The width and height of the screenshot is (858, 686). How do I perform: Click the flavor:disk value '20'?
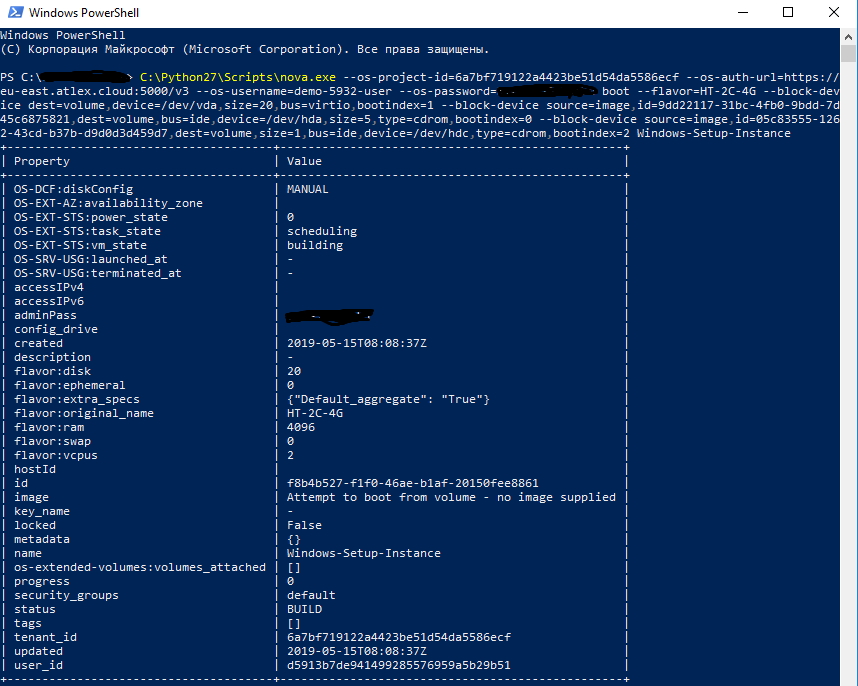coord(294,371)
